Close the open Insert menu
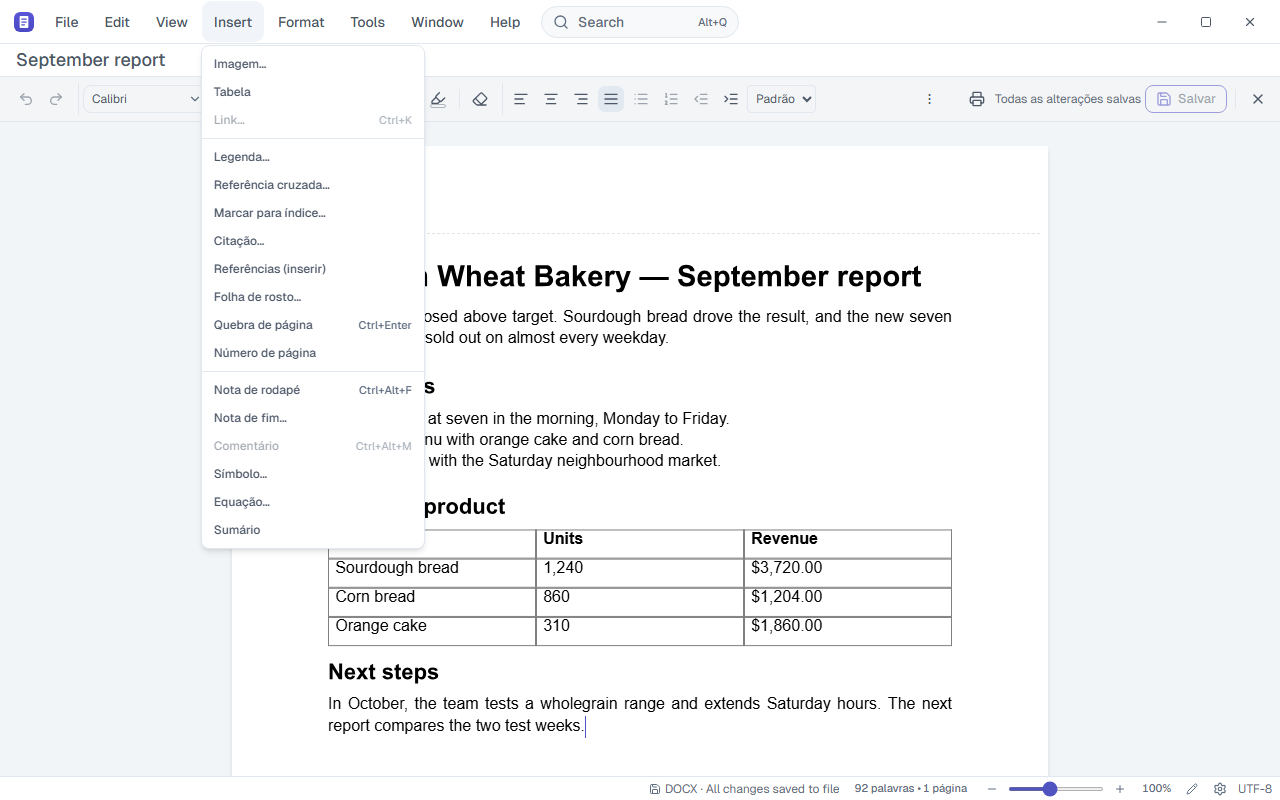The height and width of the screenshot is (800, 1280). [x=233, y=22]
